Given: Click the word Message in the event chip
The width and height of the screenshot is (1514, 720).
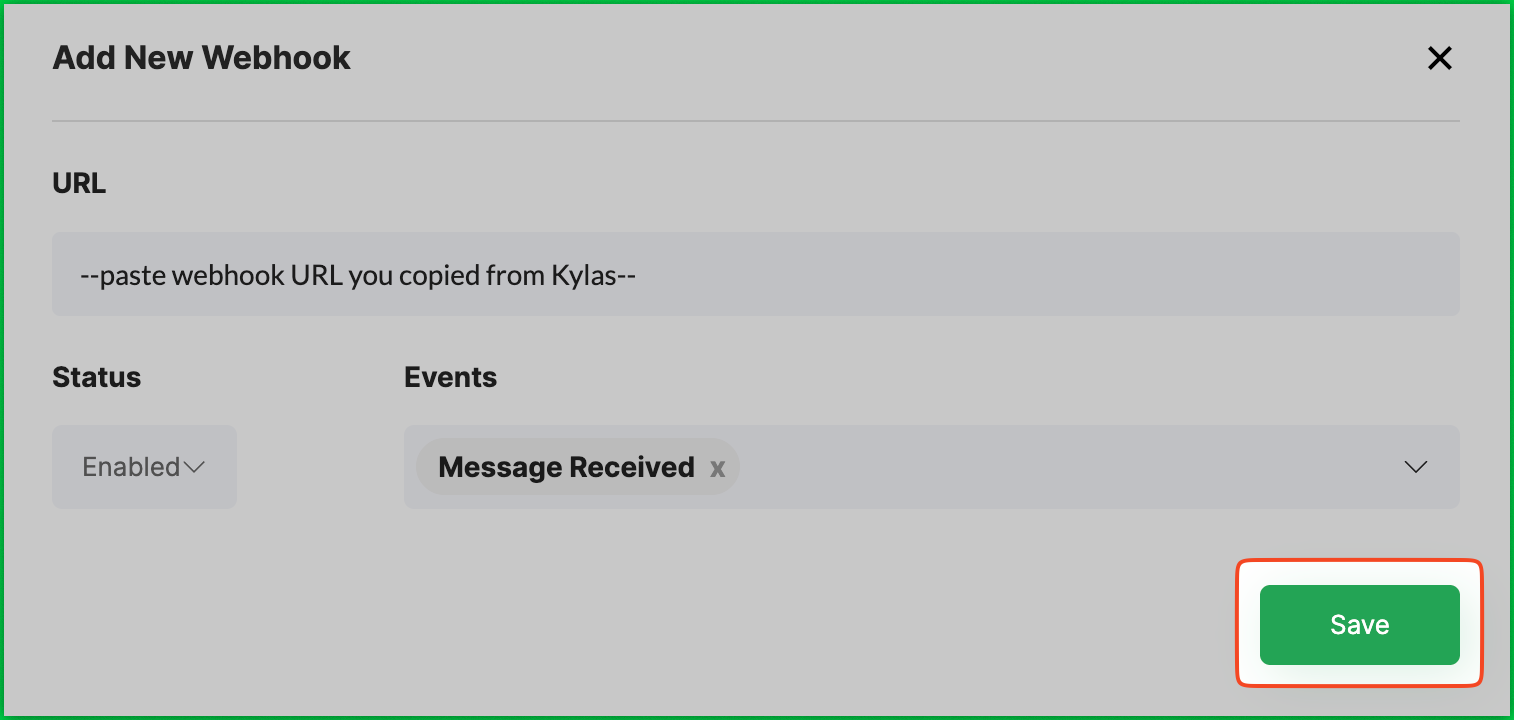Looking at the screenshot, I should pyautogui.click(x=499, y=467).
